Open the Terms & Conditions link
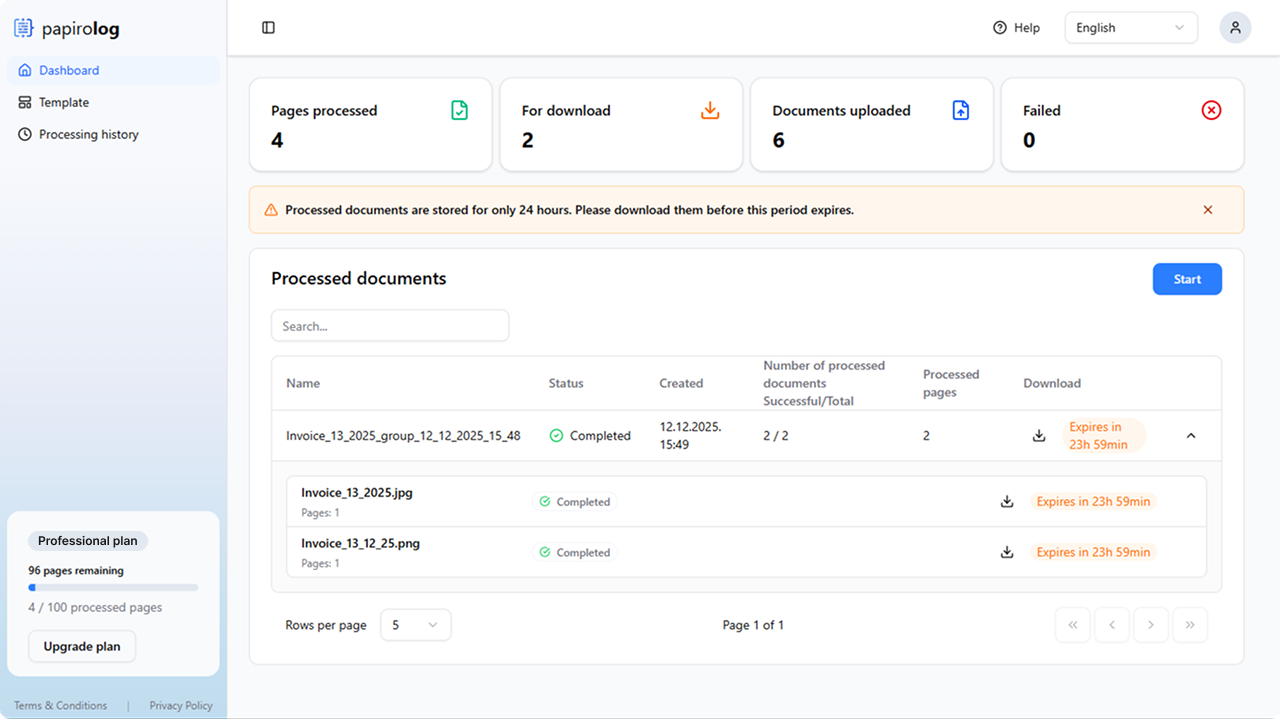Image resolution: width=1280 pixels, height=720 pixels. 61,706
